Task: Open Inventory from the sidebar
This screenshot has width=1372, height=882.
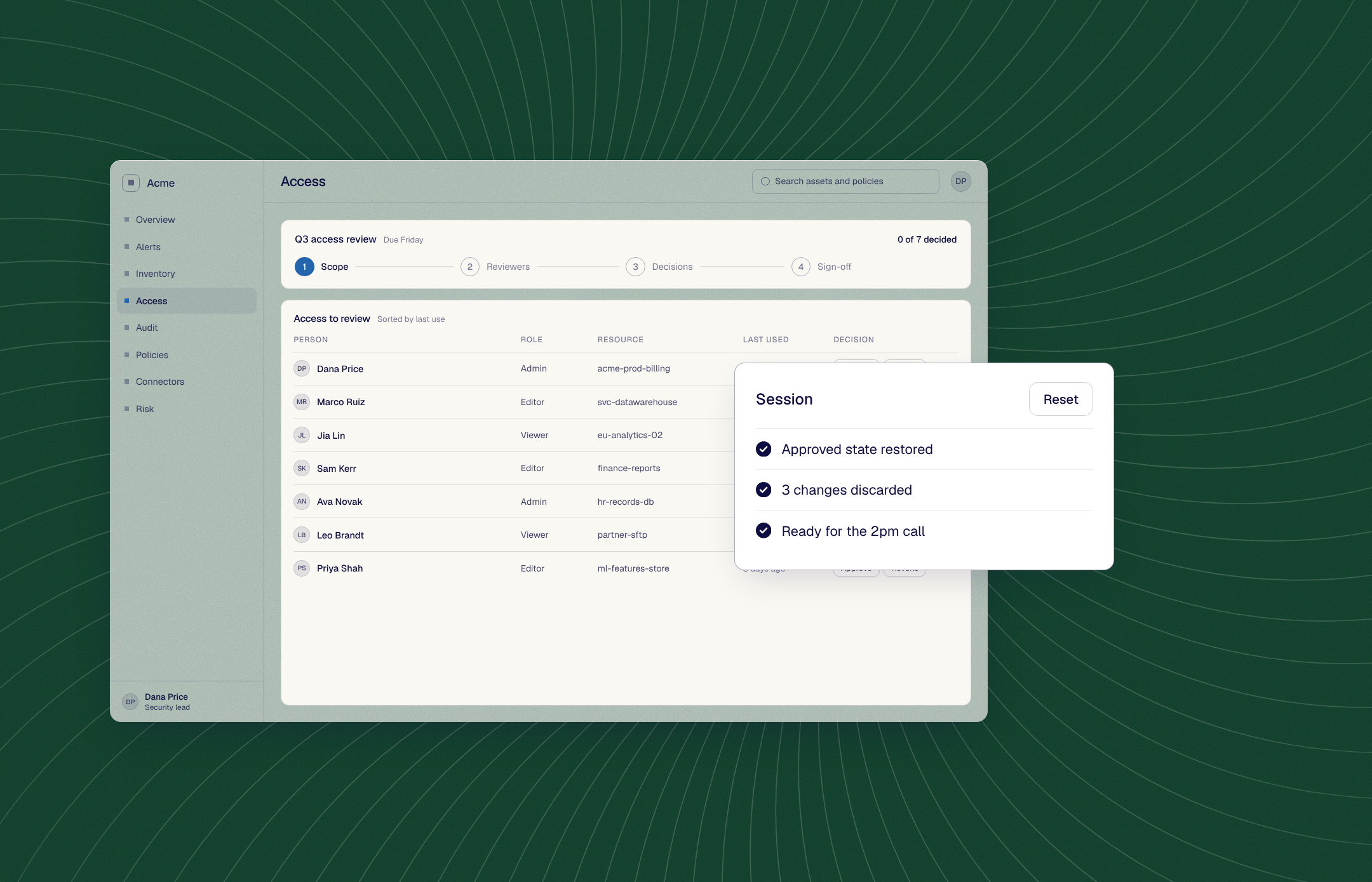Action: 186,274
